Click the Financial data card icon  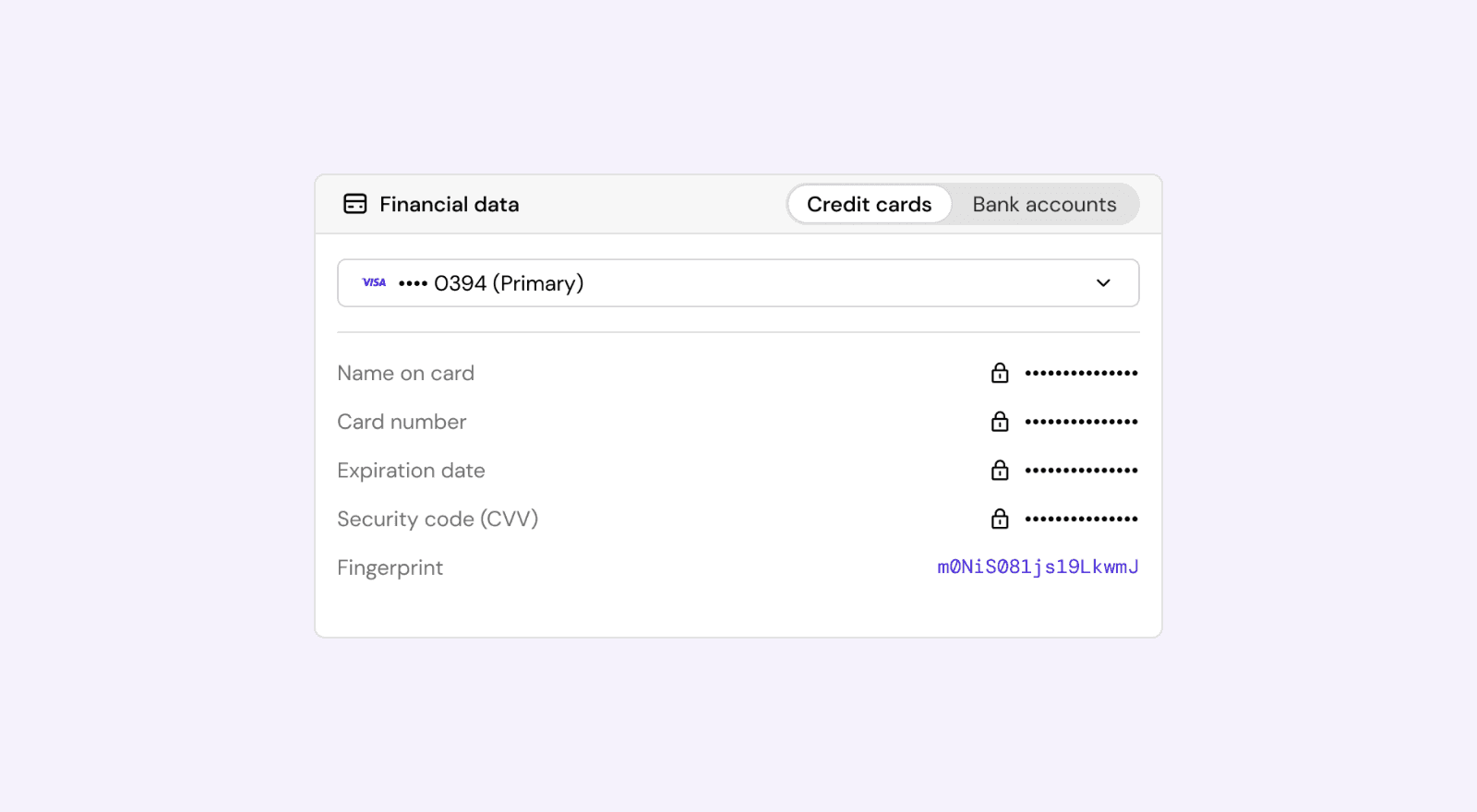(355, 204)
